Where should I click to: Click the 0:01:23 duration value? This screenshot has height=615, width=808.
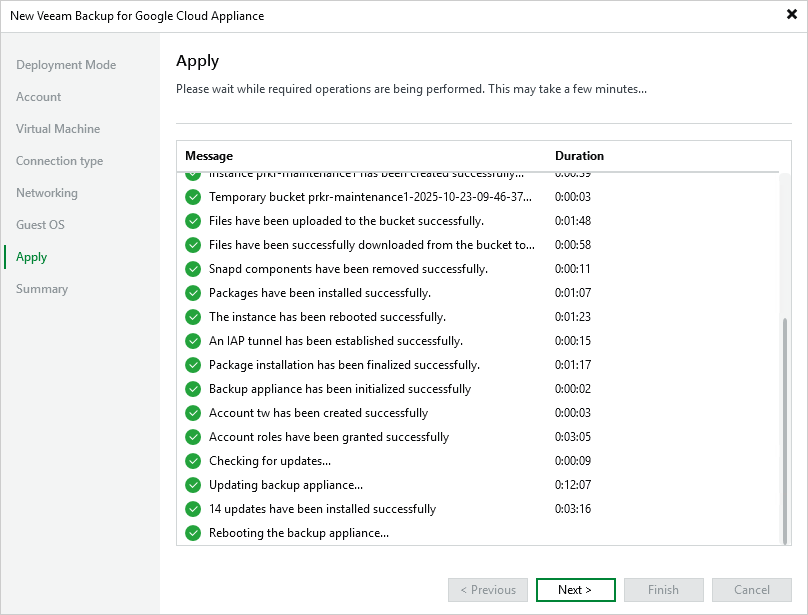[573, 317]
